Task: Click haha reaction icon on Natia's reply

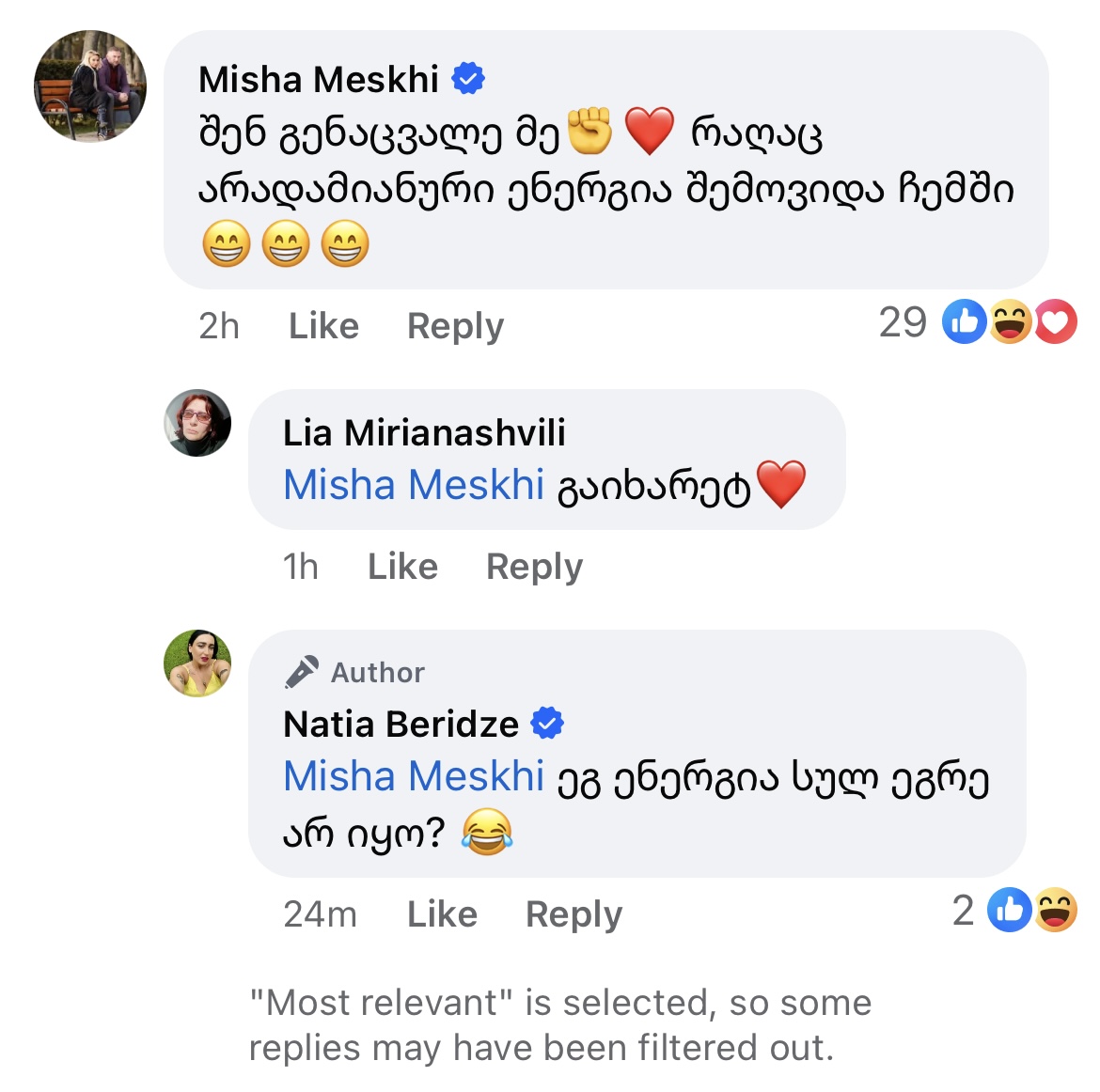Action: click(x=1056, y=910)
